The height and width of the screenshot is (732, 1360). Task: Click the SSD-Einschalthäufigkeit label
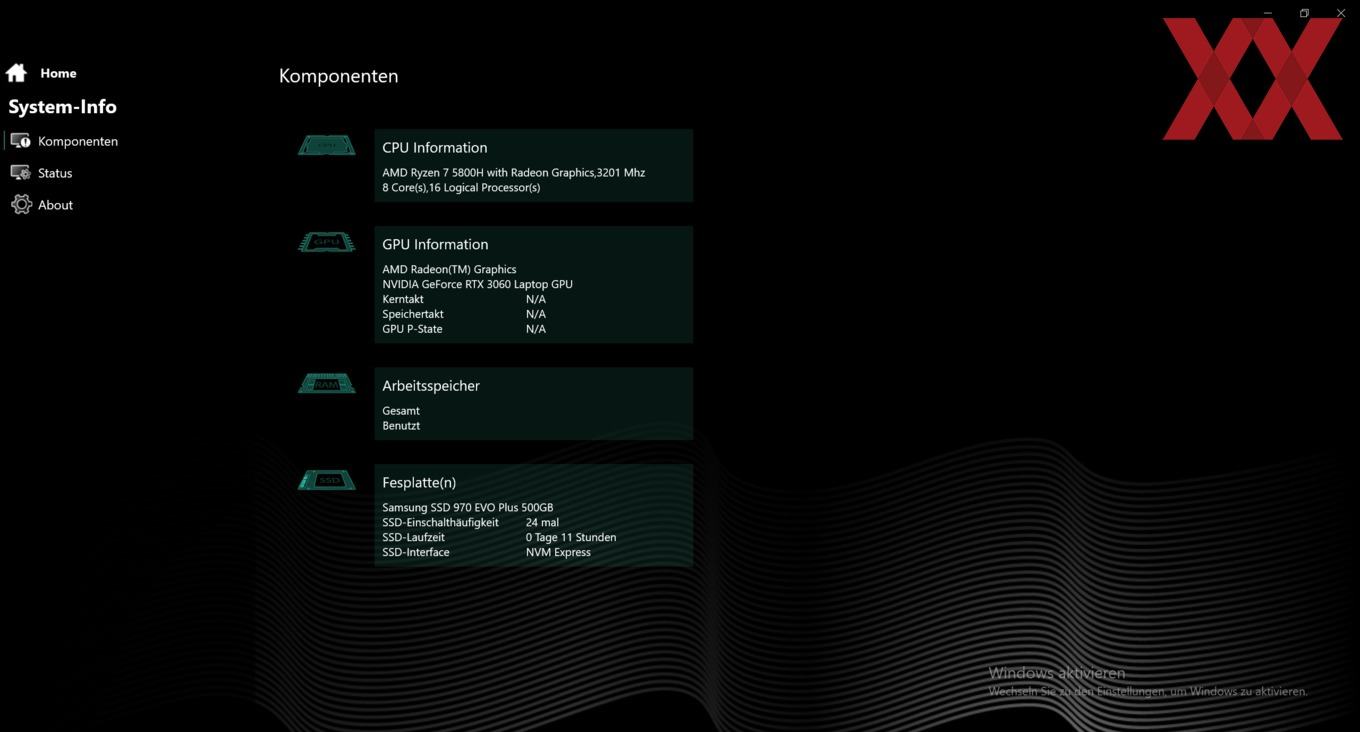tap(440, 522)
